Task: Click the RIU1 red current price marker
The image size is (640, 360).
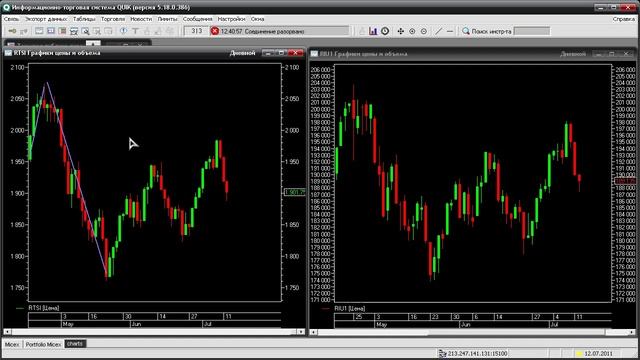Action: (625, 181)
